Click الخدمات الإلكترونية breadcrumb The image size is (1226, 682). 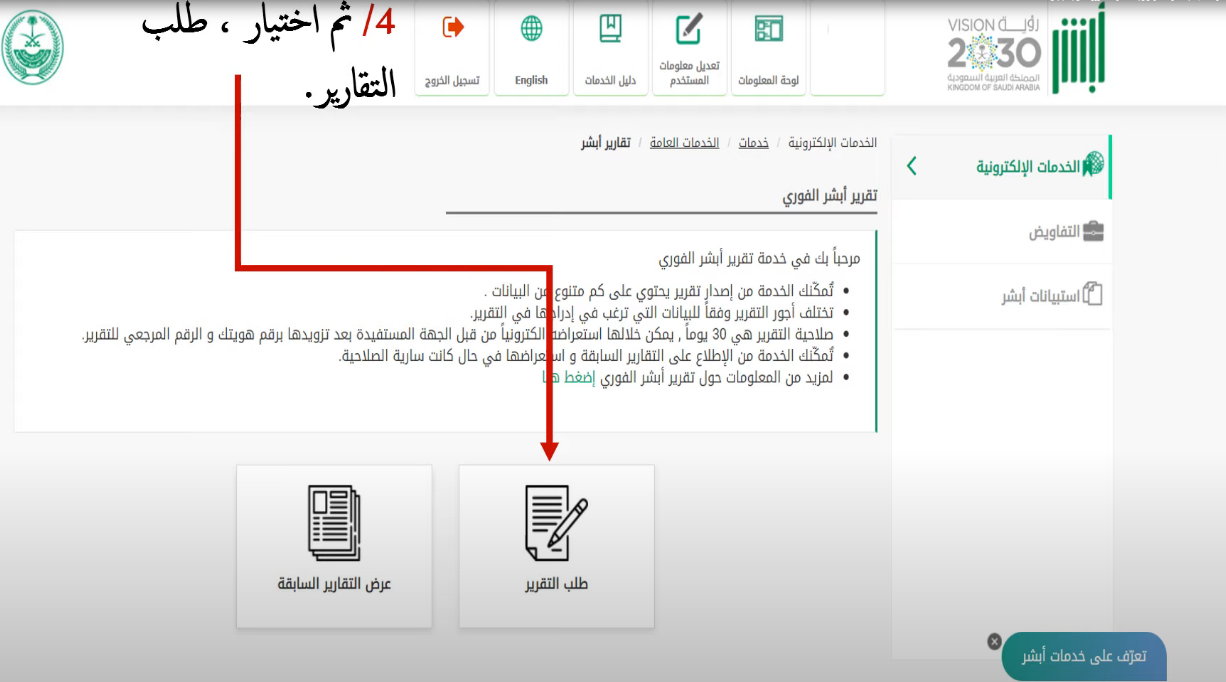tap(833, 143)
